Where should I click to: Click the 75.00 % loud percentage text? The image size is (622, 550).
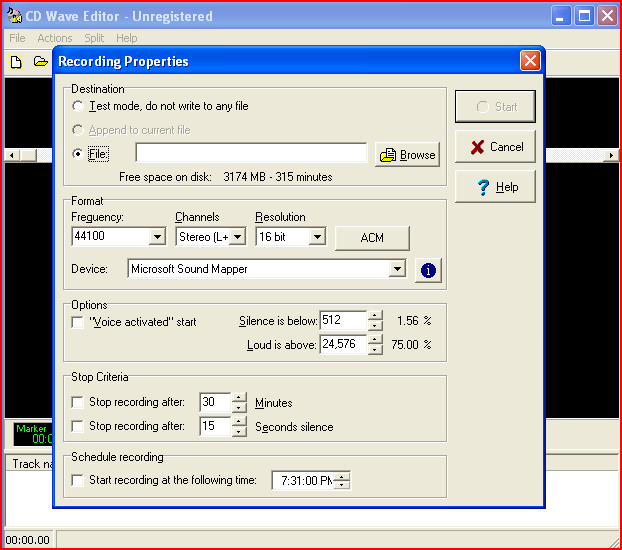coord(411,344)
